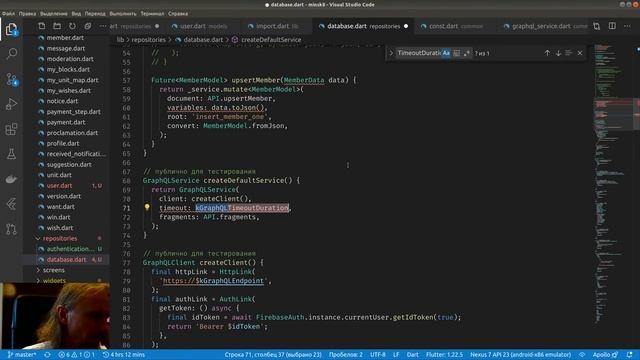Expand the screens folder

coord(53,270)
